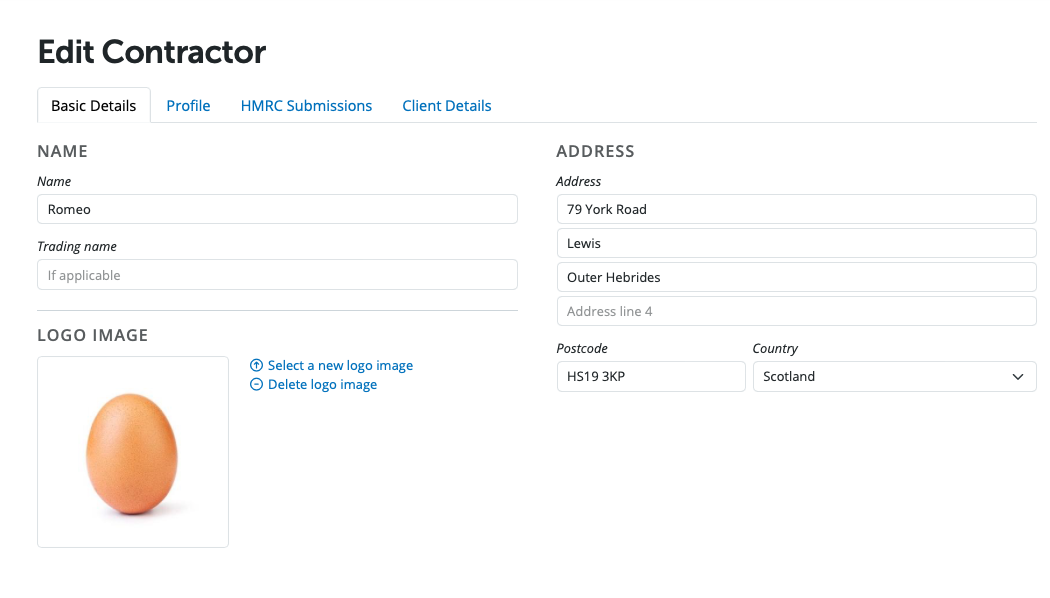Select the Basic Details tab
Viewport: 1050px width, 598px height.
pos(94,106)
